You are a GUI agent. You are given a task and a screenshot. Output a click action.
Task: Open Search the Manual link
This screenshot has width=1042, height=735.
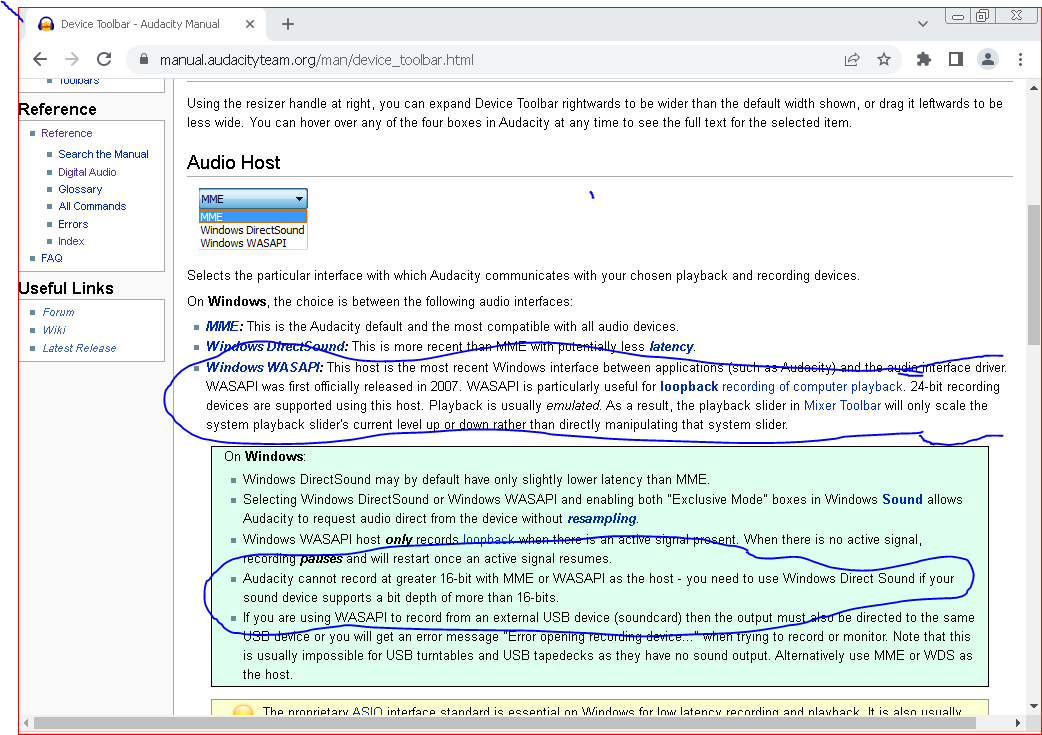[x=103, y=154]
